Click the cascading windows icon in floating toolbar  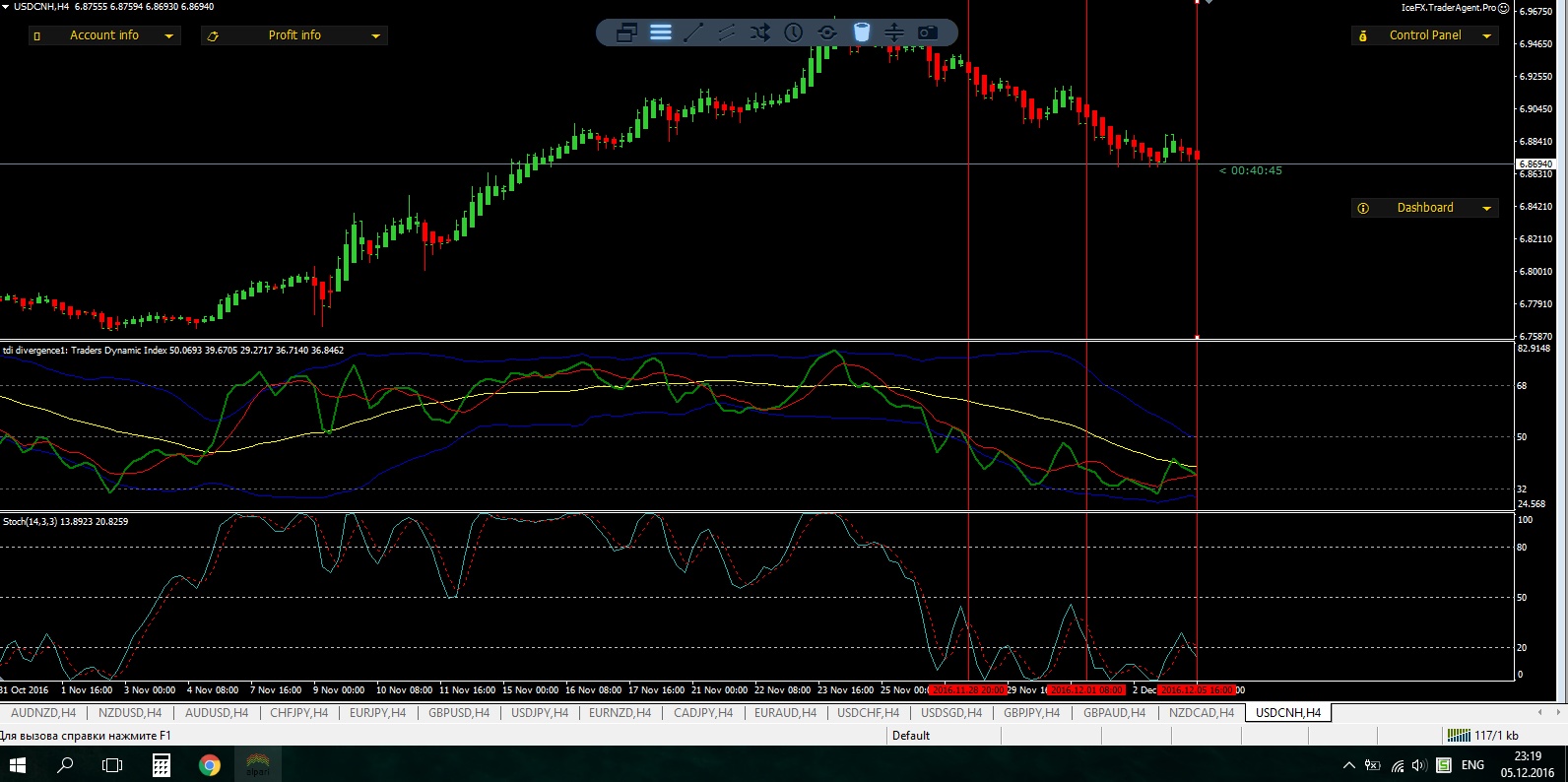[626, 33]
